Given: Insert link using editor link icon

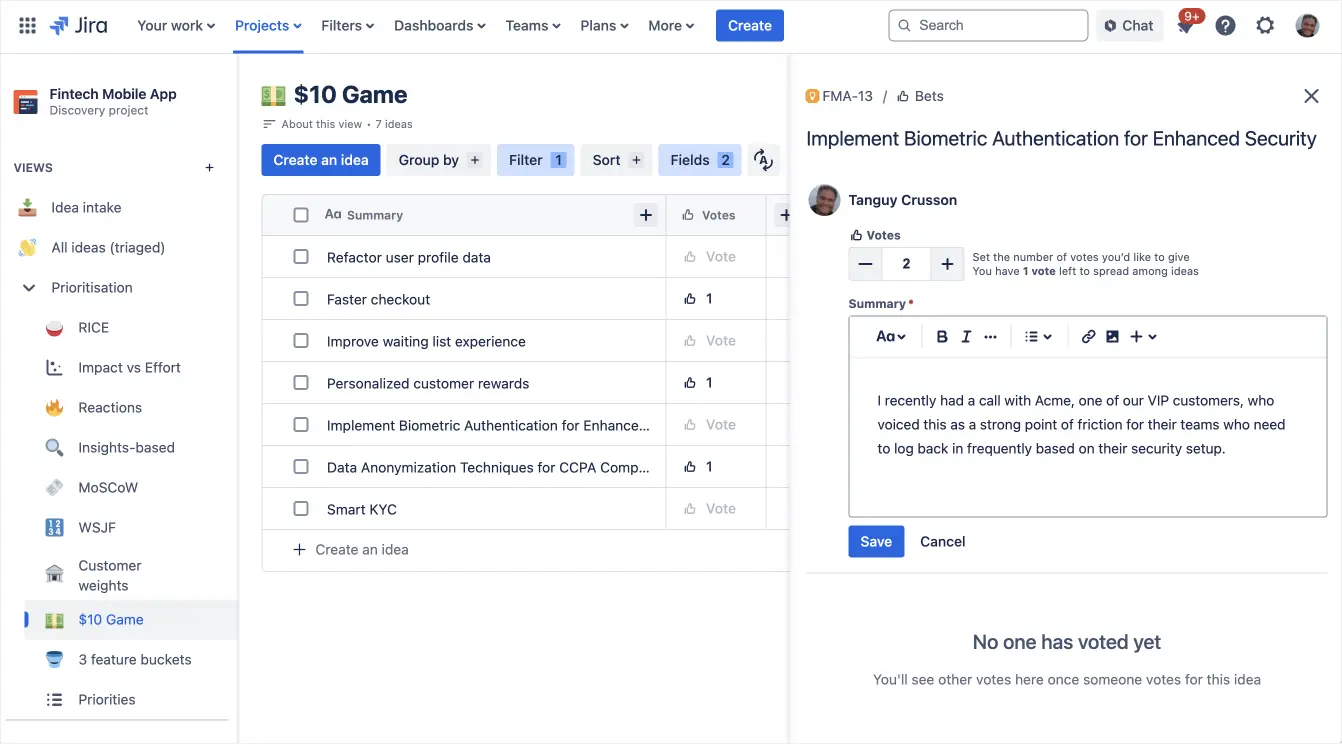Looking at the screenshot, I should pos(1089,337).
